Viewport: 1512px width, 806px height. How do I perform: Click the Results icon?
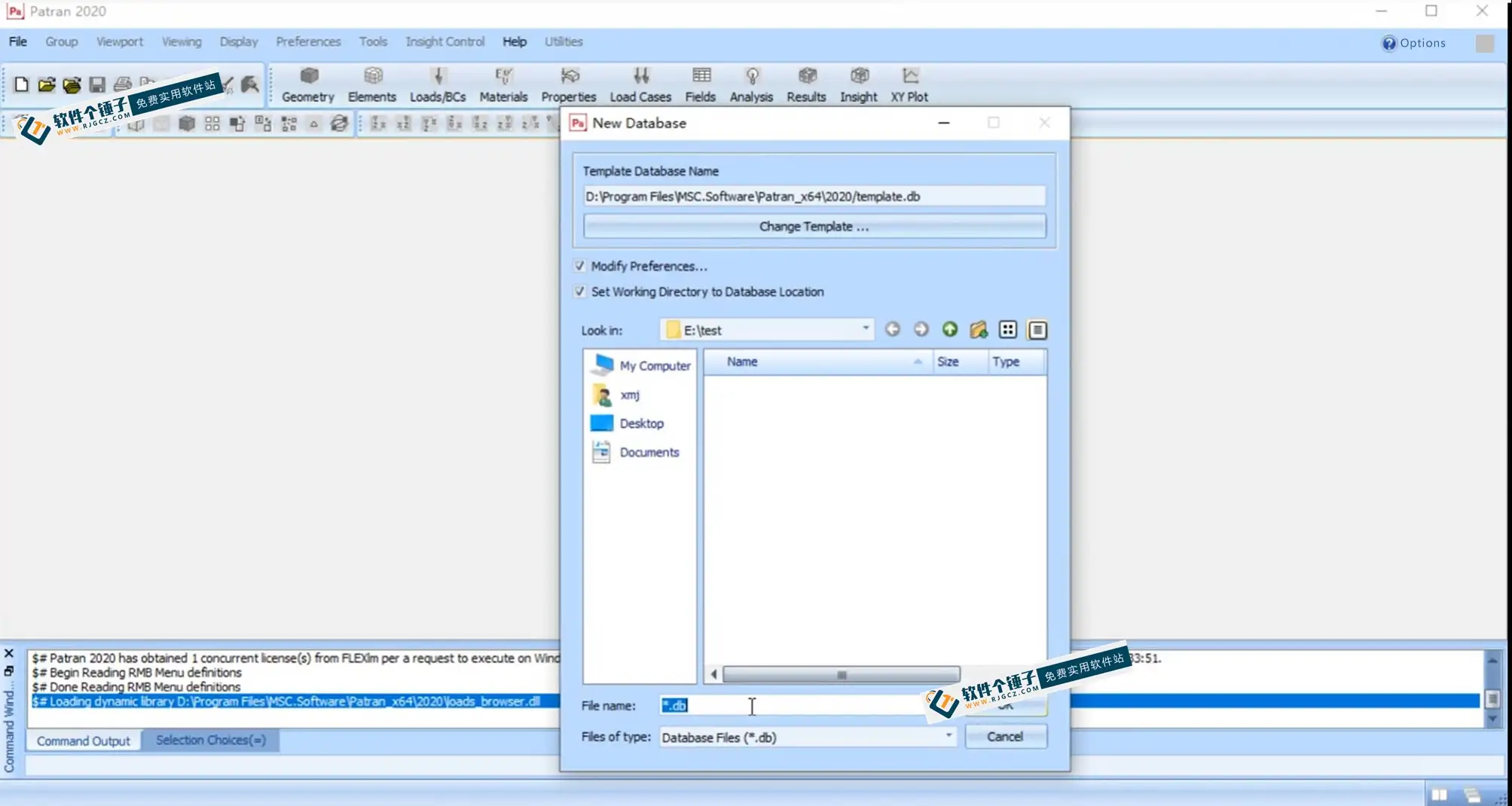pos(806,84)
